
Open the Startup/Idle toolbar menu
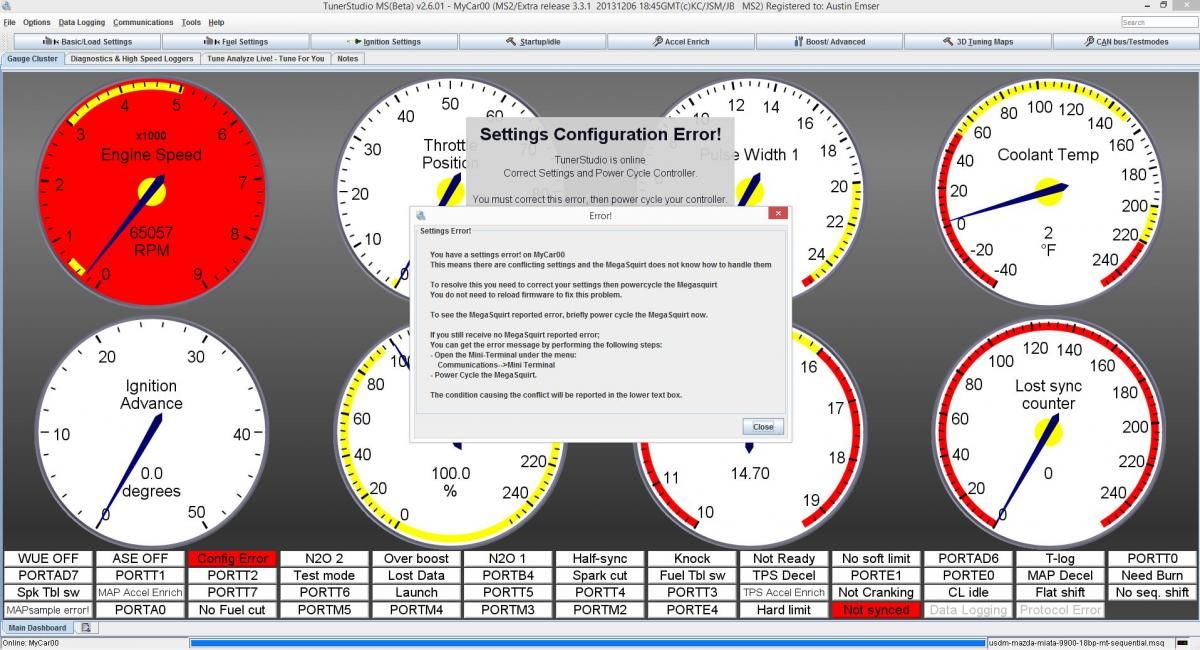532,41
